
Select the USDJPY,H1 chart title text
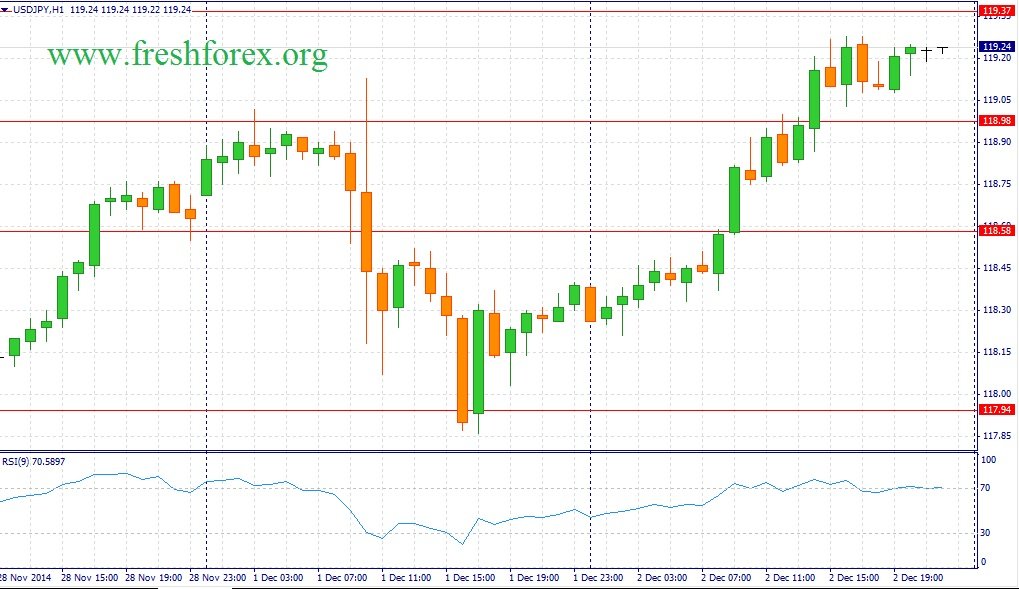pos(38,10)
